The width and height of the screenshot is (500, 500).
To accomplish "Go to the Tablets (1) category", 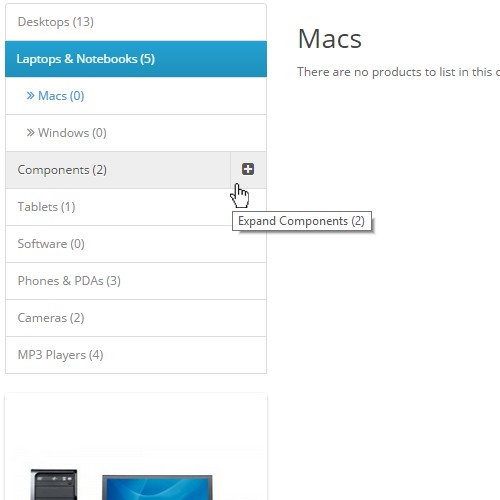I will click(136, 207).
